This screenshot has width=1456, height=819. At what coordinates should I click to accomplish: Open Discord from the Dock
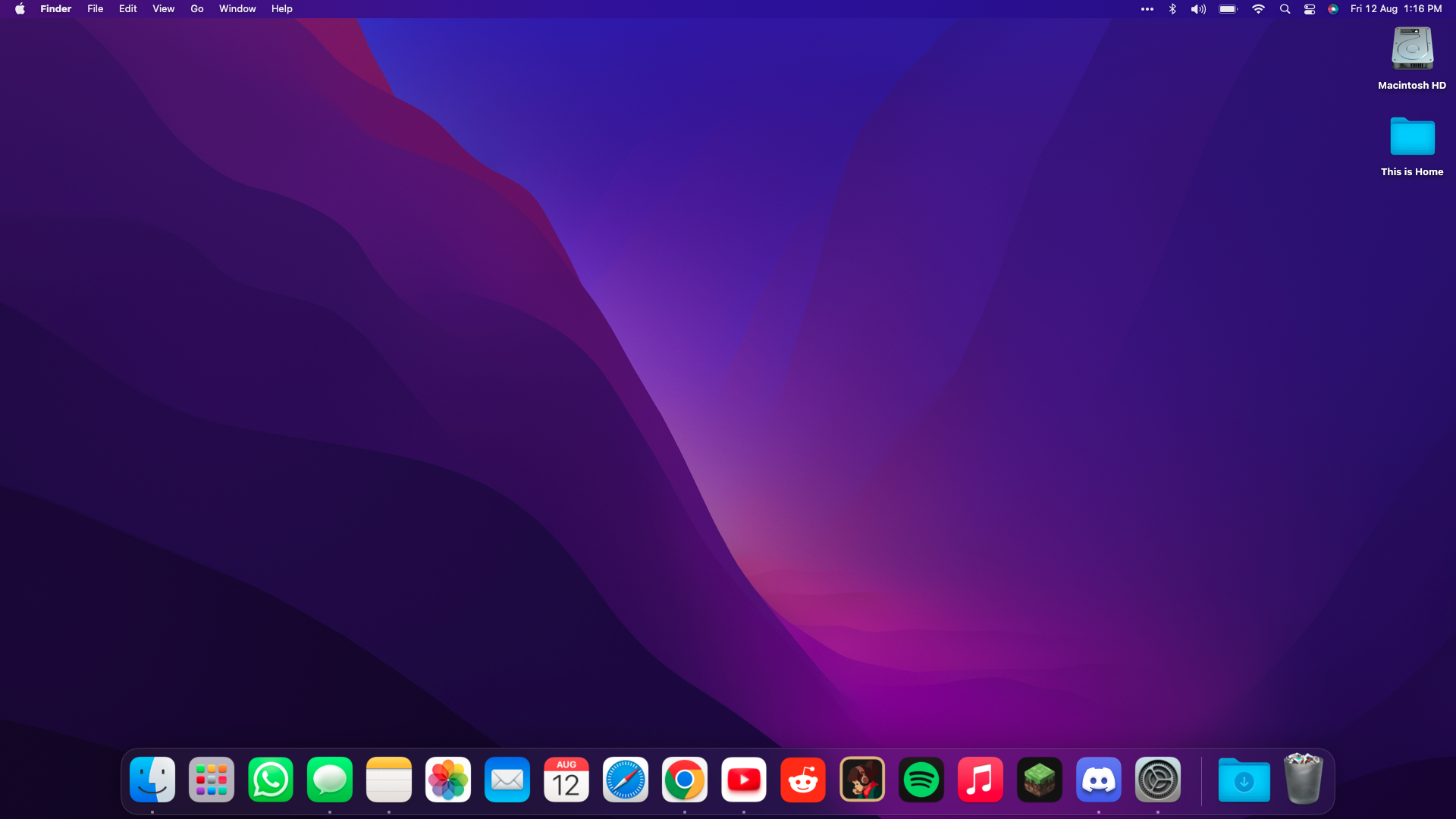click(x=1099, y=780)
